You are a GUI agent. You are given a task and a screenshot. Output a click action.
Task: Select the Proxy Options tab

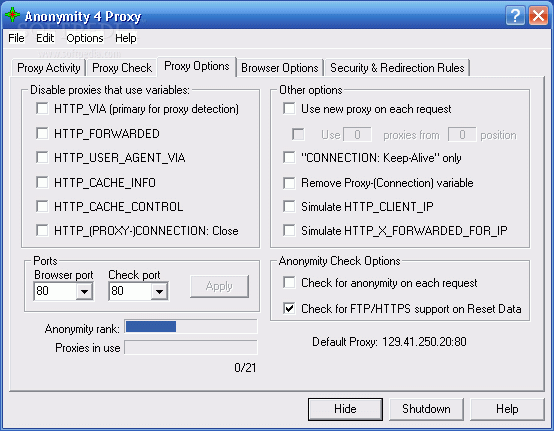click(197, 66)
